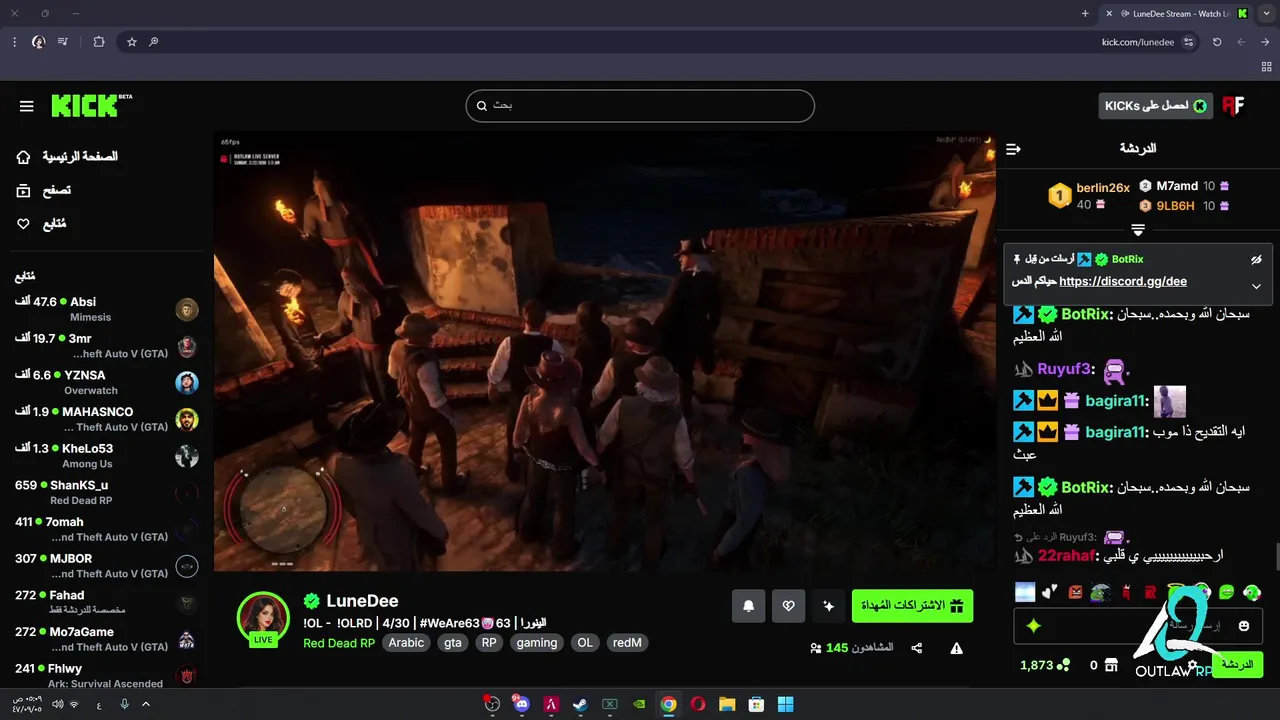Image resolution: width=1280 pixels, height=720 pixels.
Task: Open the channel points shop icon
Action: (1111, 665)
